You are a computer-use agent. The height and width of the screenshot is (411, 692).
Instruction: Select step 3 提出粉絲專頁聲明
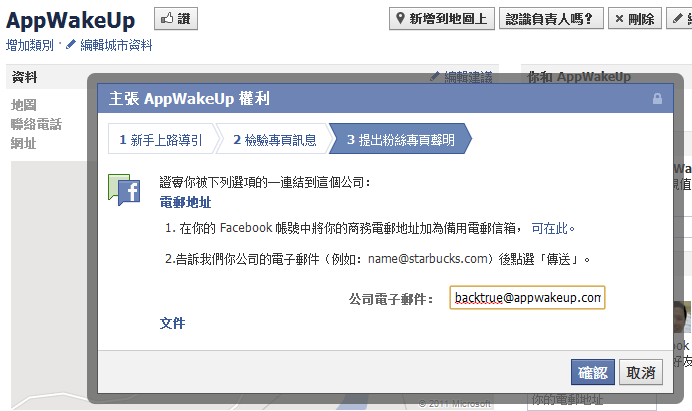coord(400,140)
